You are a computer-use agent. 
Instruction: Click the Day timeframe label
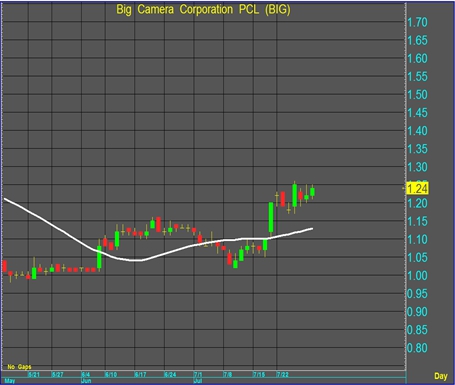coord(440,376)
